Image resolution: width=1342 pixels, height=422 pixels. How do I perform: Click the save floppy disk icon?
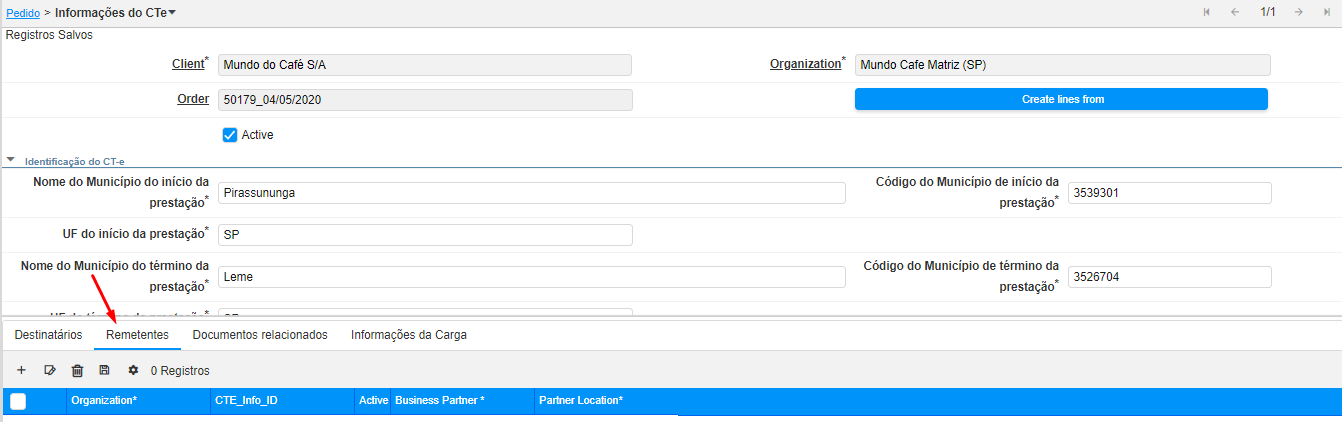[x=104, y=370]
